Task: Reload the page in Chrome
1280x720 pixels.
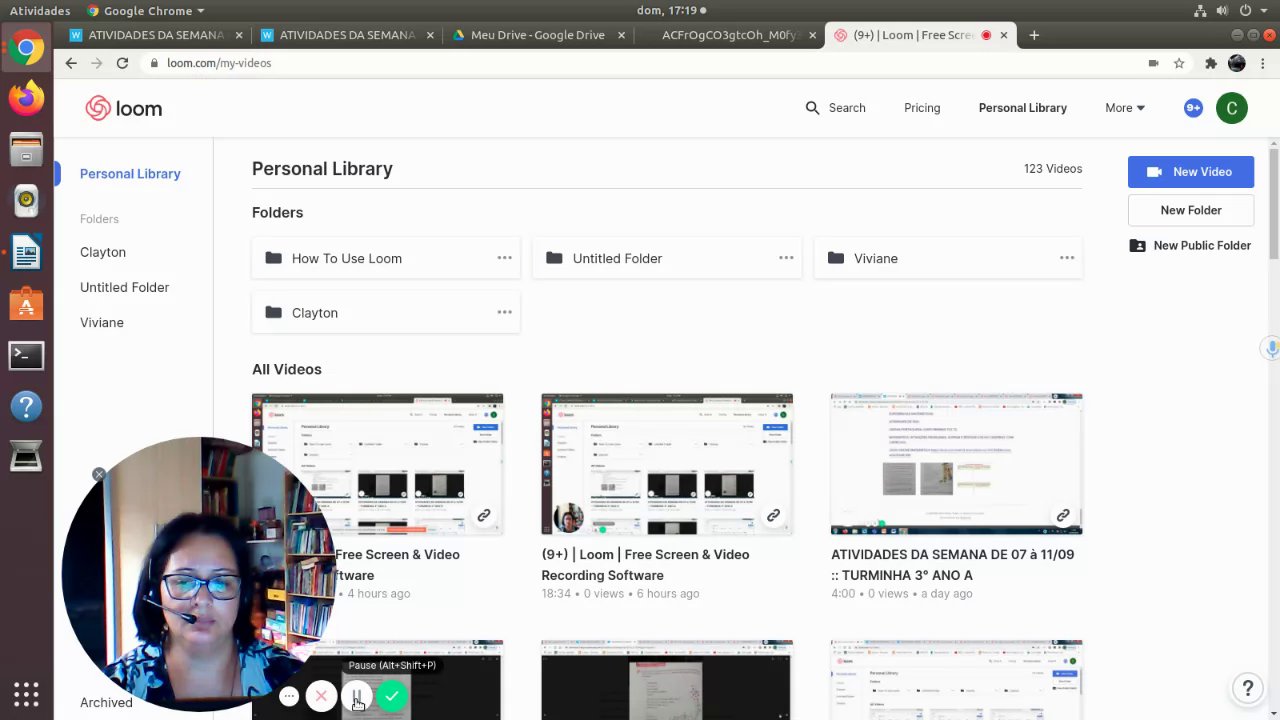Action: (x=122, y=63)
